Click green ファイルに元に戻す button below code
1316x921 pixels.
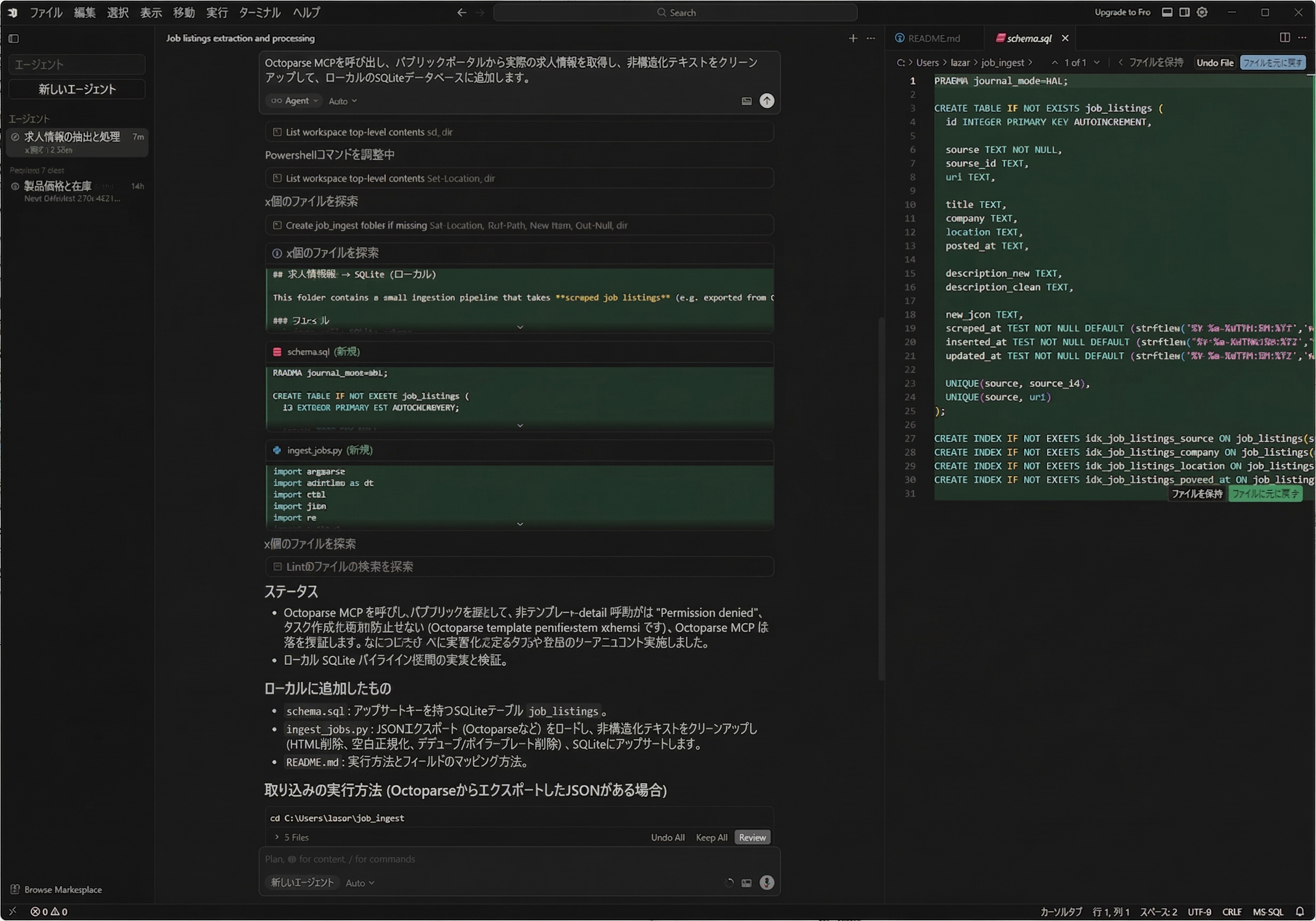pos(1265,493)
